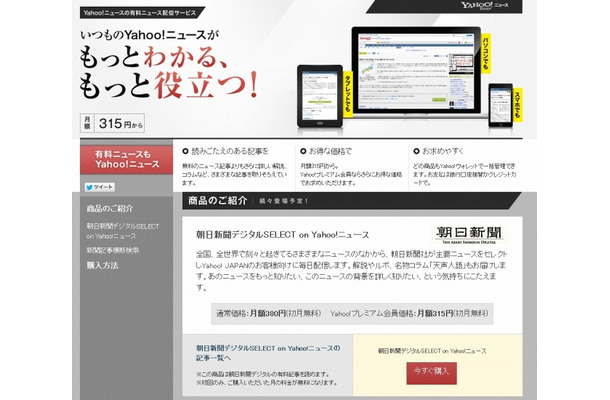Click the 通常価格 月額380円 text
The height and width of the screenshot is (400, 610).
click(268, 313)
